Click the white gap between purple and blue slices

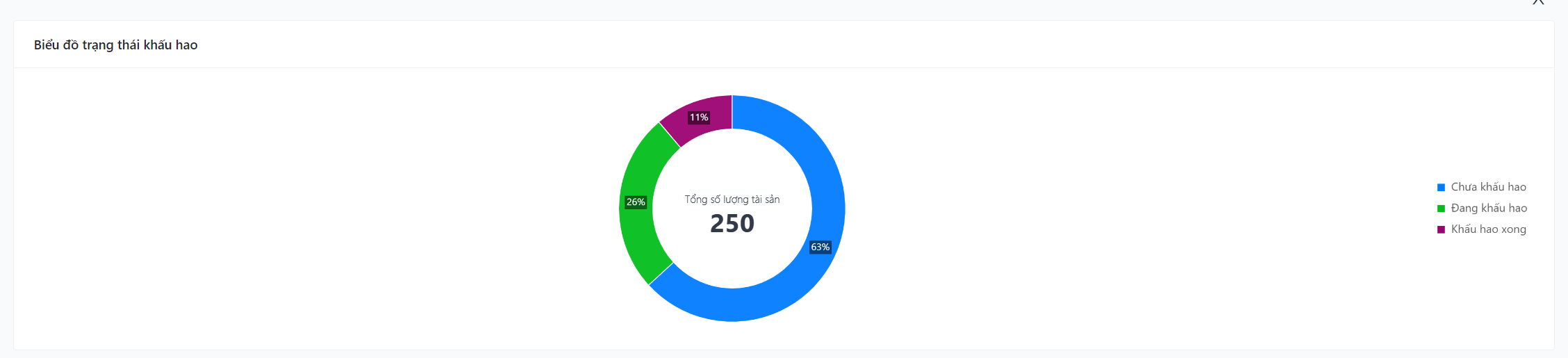[732, 112]
